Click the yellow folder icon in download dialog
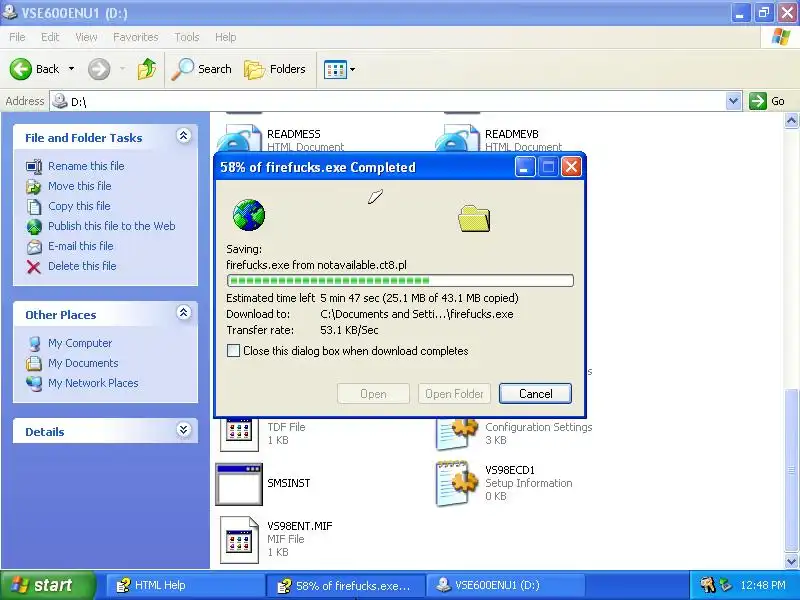The image size is (800, 600). point(474,219)
